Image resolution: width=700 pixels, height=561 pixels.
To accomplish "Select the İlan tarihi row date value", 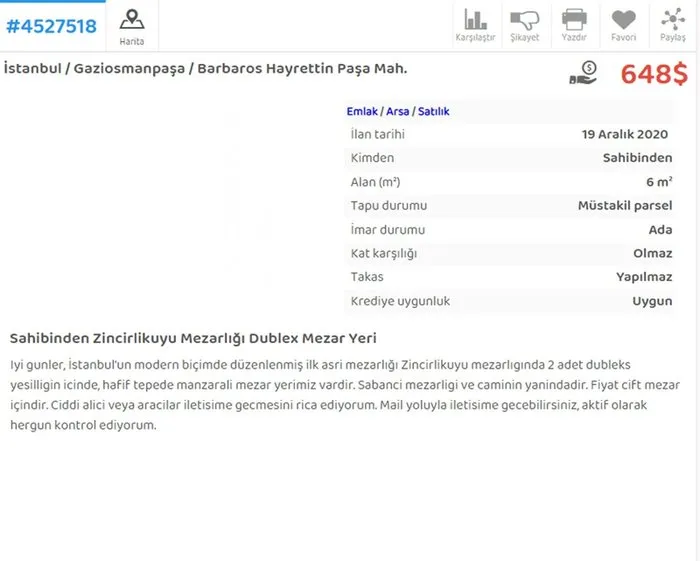I will coord(626,134).
